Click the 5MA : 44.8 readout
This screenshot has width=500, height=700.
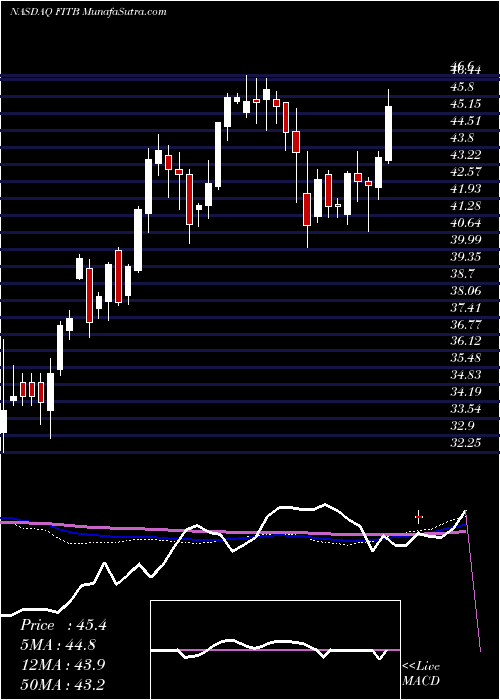click(58, 645)
